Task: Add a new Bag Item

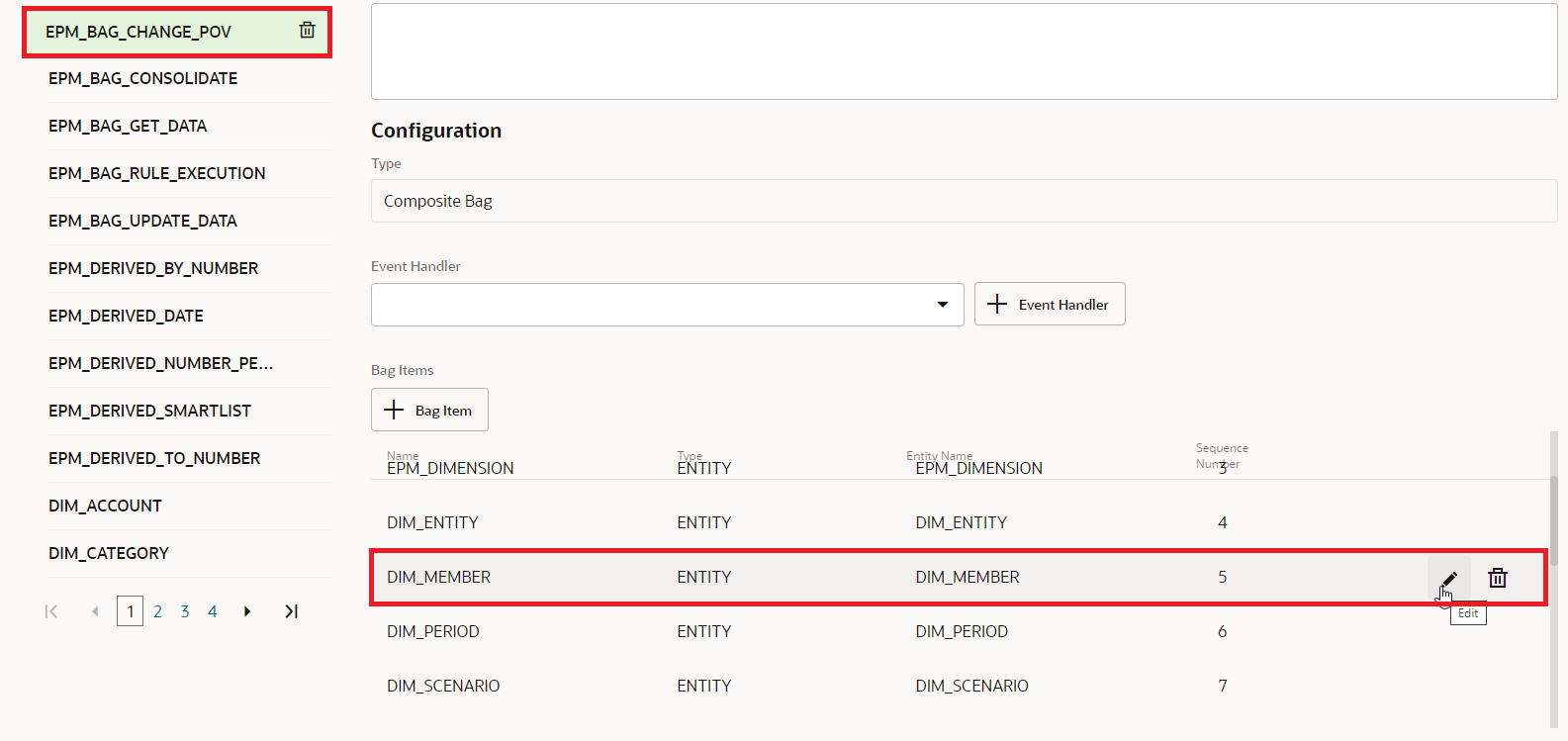Action: click(x=429, y=410)
